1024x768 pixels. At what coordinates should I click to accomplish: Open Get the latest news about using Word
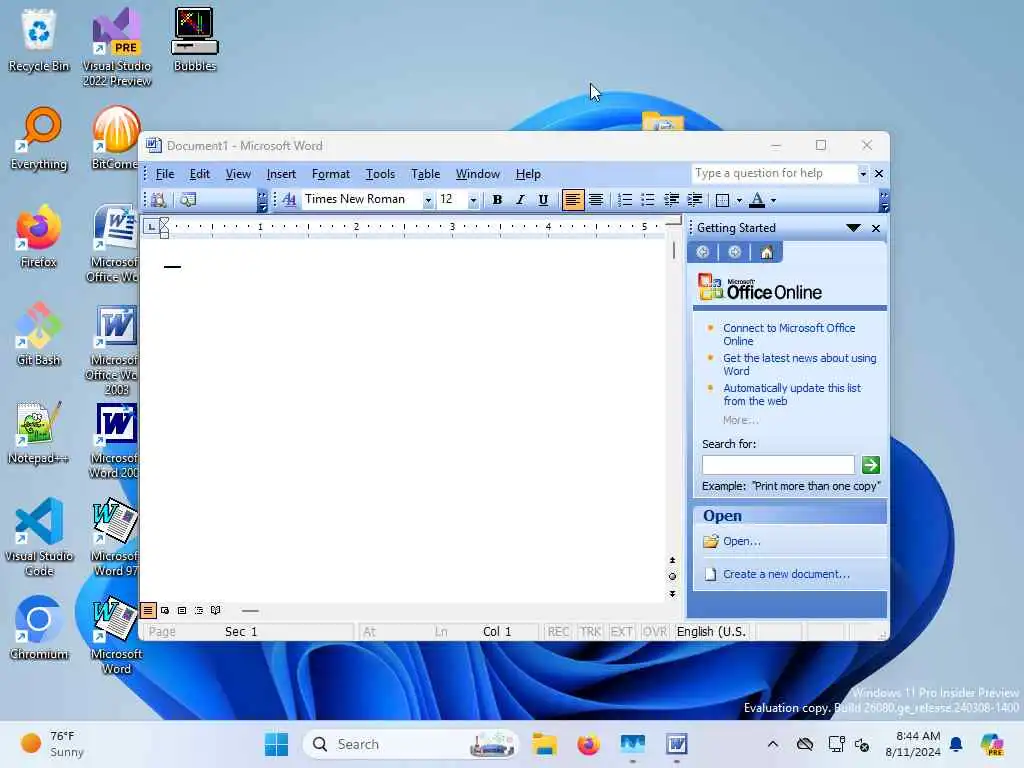[799, 364]
